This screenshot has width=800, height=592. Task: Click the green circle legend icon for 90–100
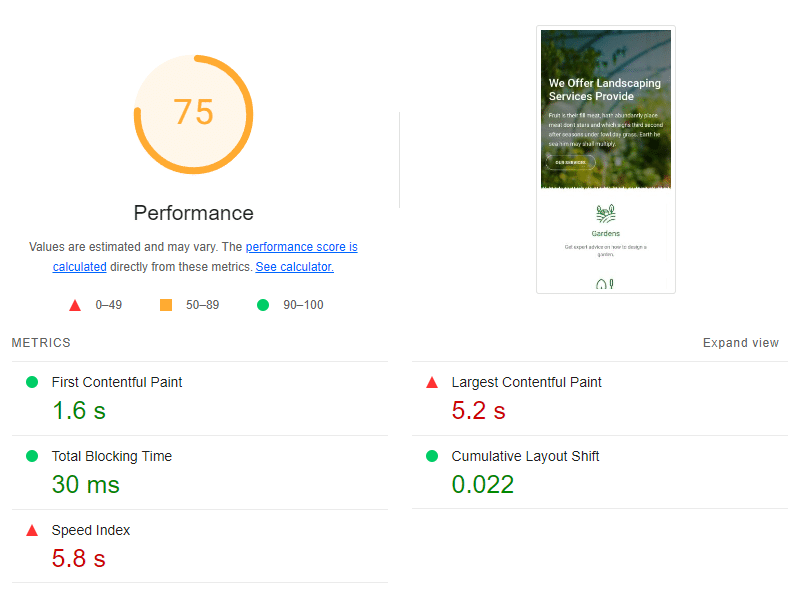pyautogui.click(x=263, y=305)
